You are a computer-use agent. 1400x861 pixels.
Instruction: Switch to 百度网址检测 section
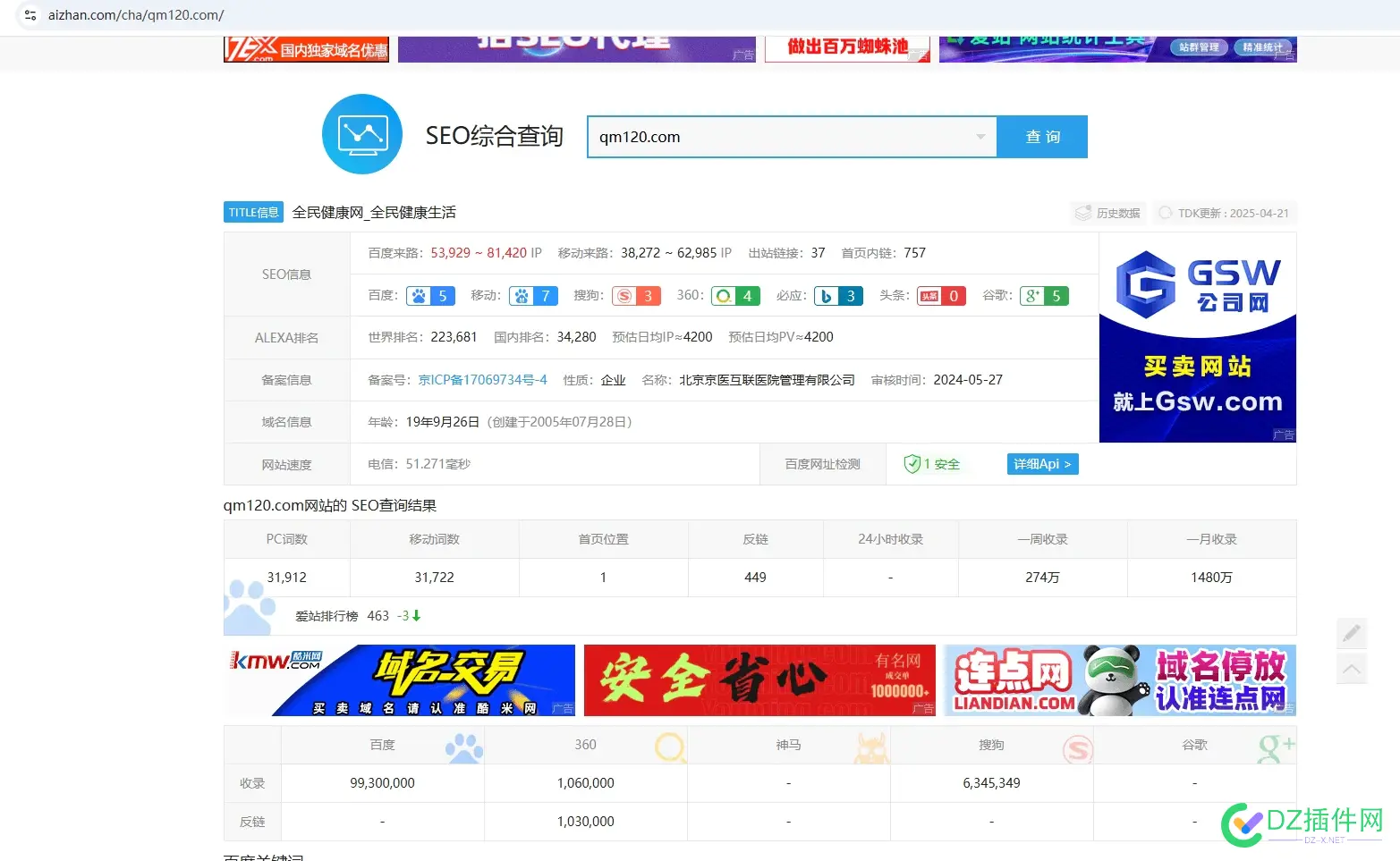pyautogui.click(x=822, y=463)
